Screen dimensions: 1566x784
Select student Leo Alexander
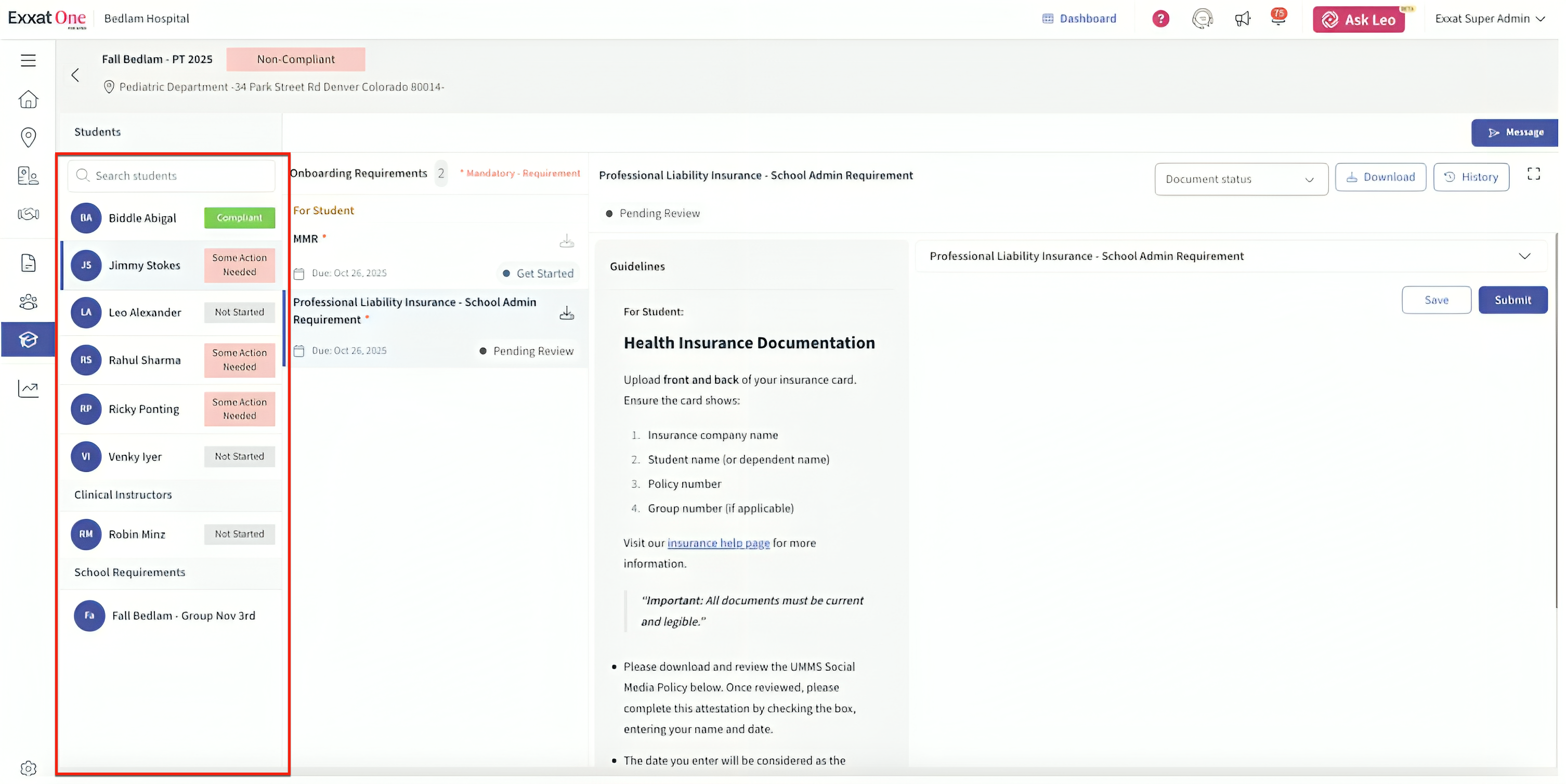point(145,312)
